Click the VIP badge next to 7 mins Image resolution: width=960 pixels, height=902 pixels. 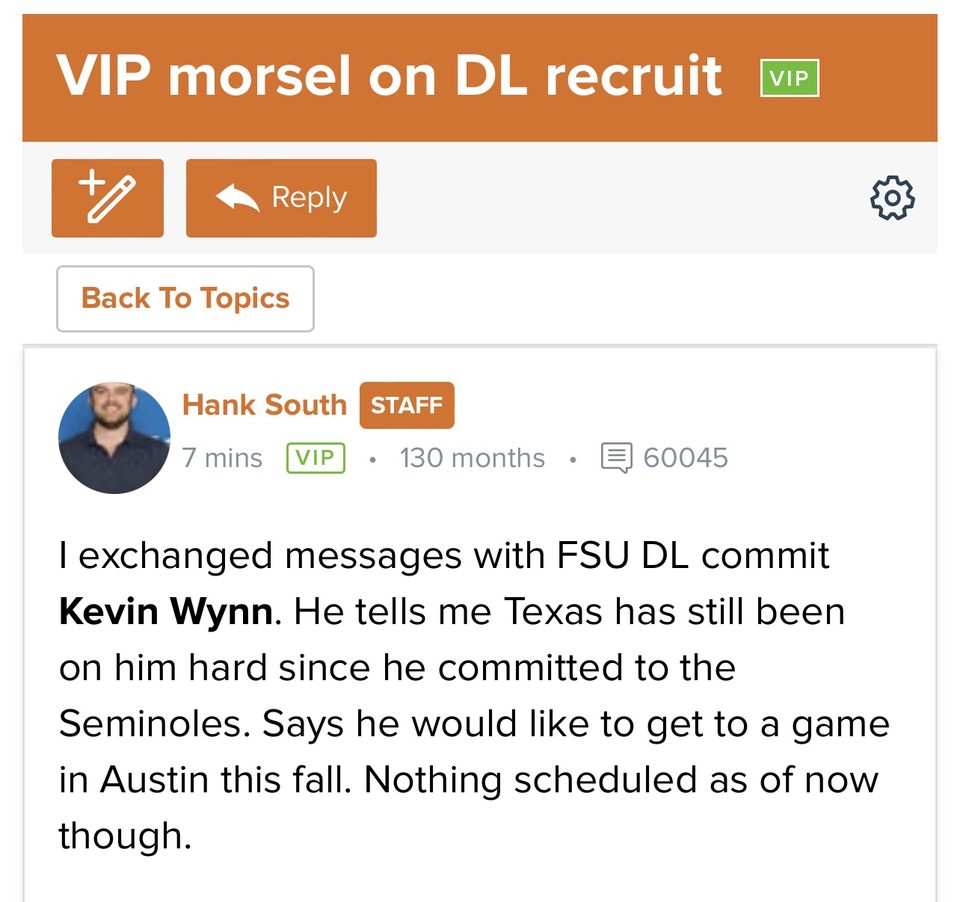[x=315, y=458]
